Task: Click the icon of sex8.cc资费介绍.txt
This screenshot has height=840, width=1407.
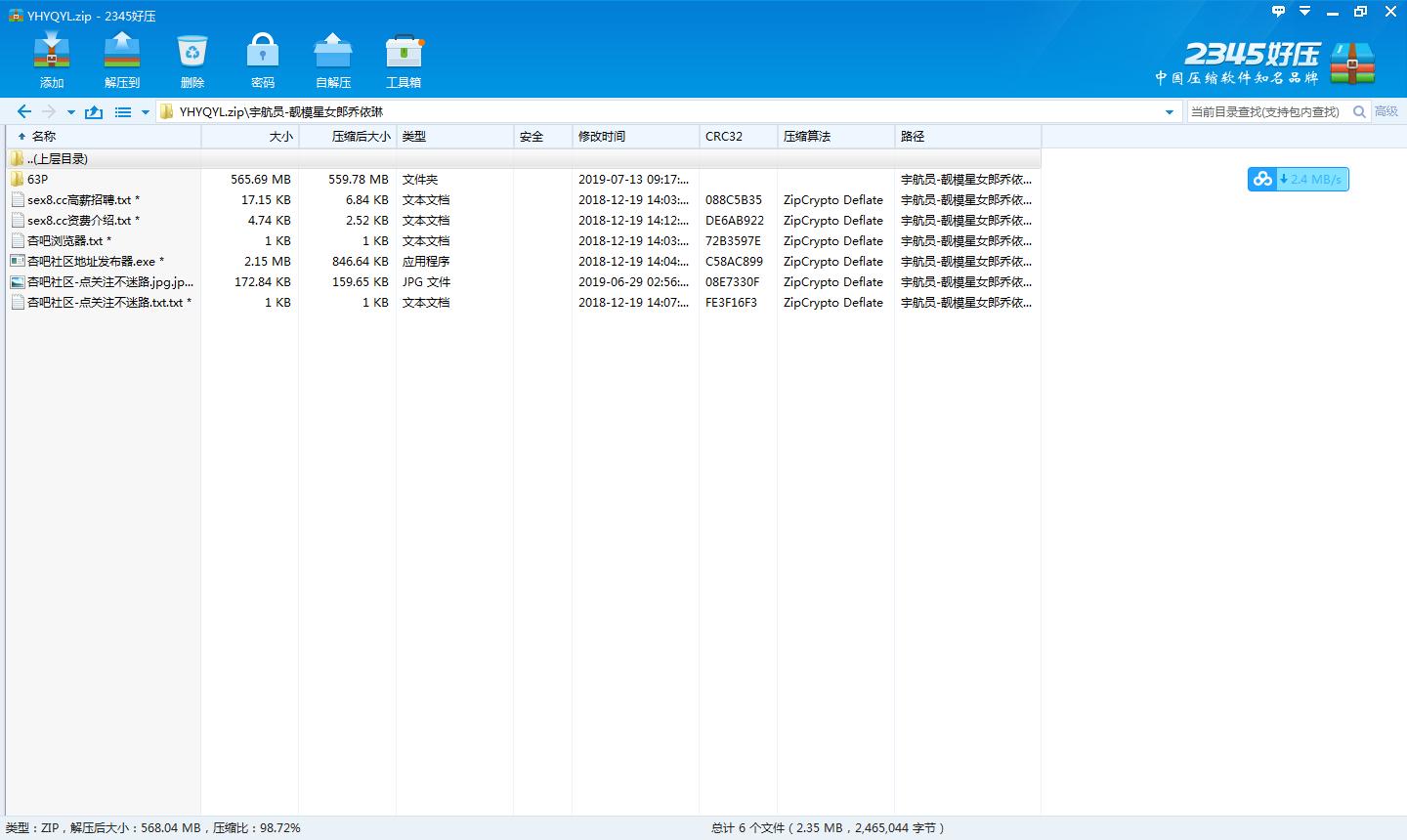Action: click(17, 220)
